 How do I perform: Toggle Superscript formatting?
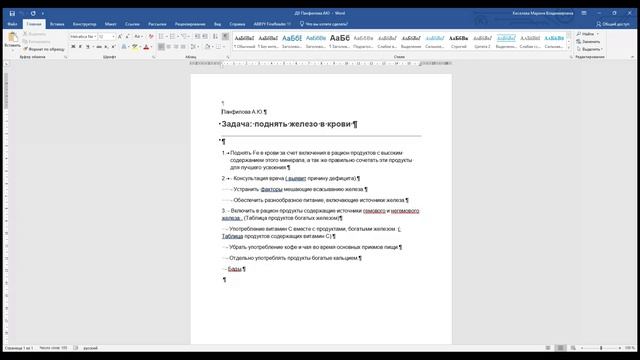click(x=113, y=47)
